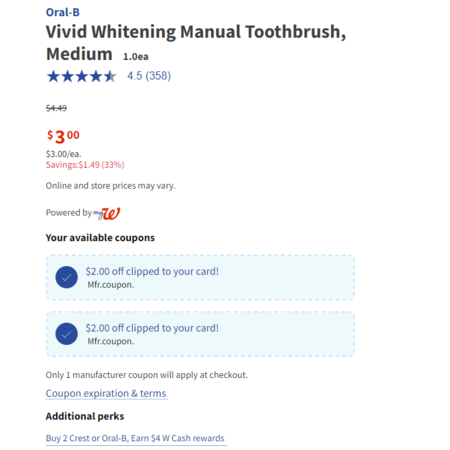The image size is (450, 450).
Task: Select the second $2.00 off coupon text
Action: [152, 328]
